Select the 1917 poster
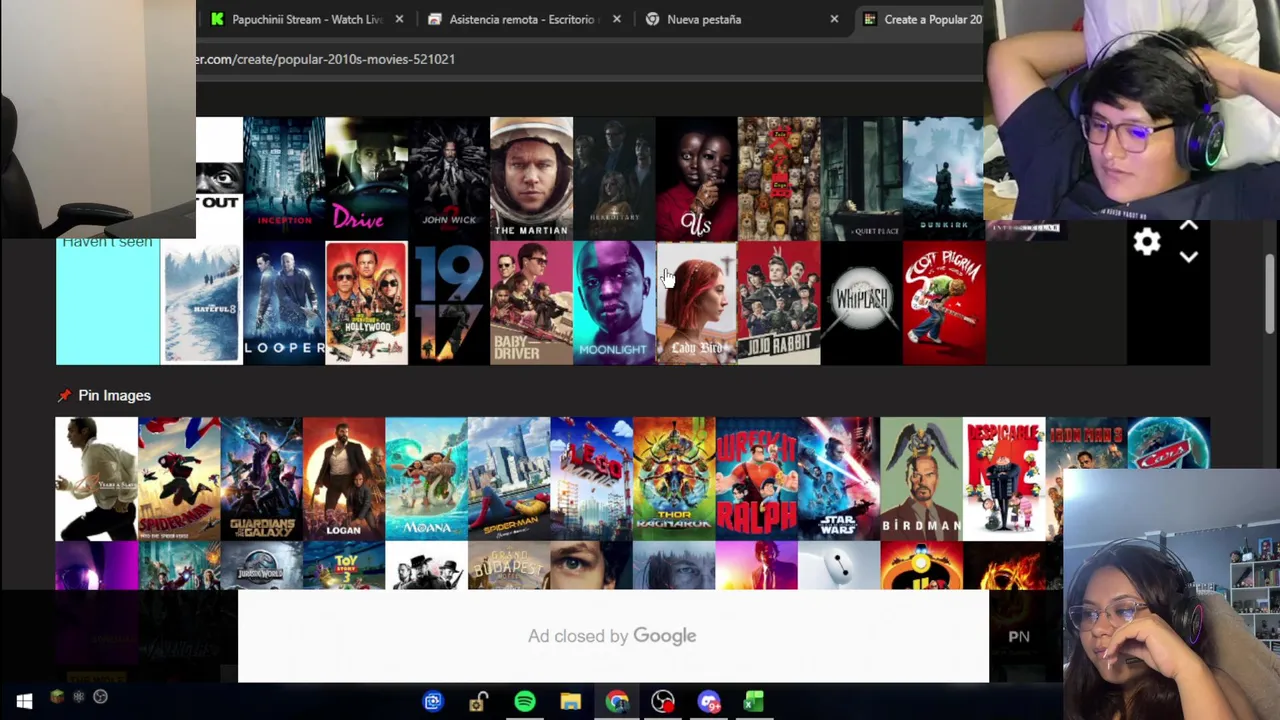This screenshot has width=1280, height=720. [x=449, y=303]
